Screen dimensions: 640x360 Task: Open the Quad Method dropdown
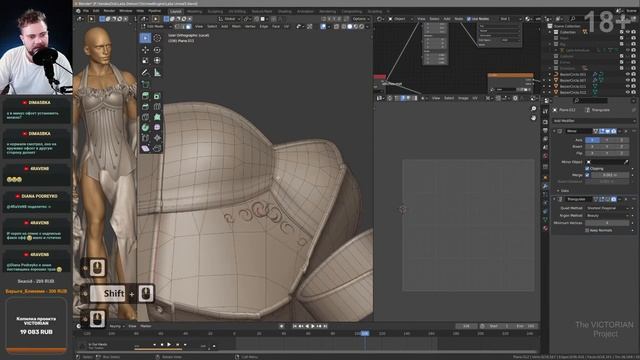tap(607, 208)
